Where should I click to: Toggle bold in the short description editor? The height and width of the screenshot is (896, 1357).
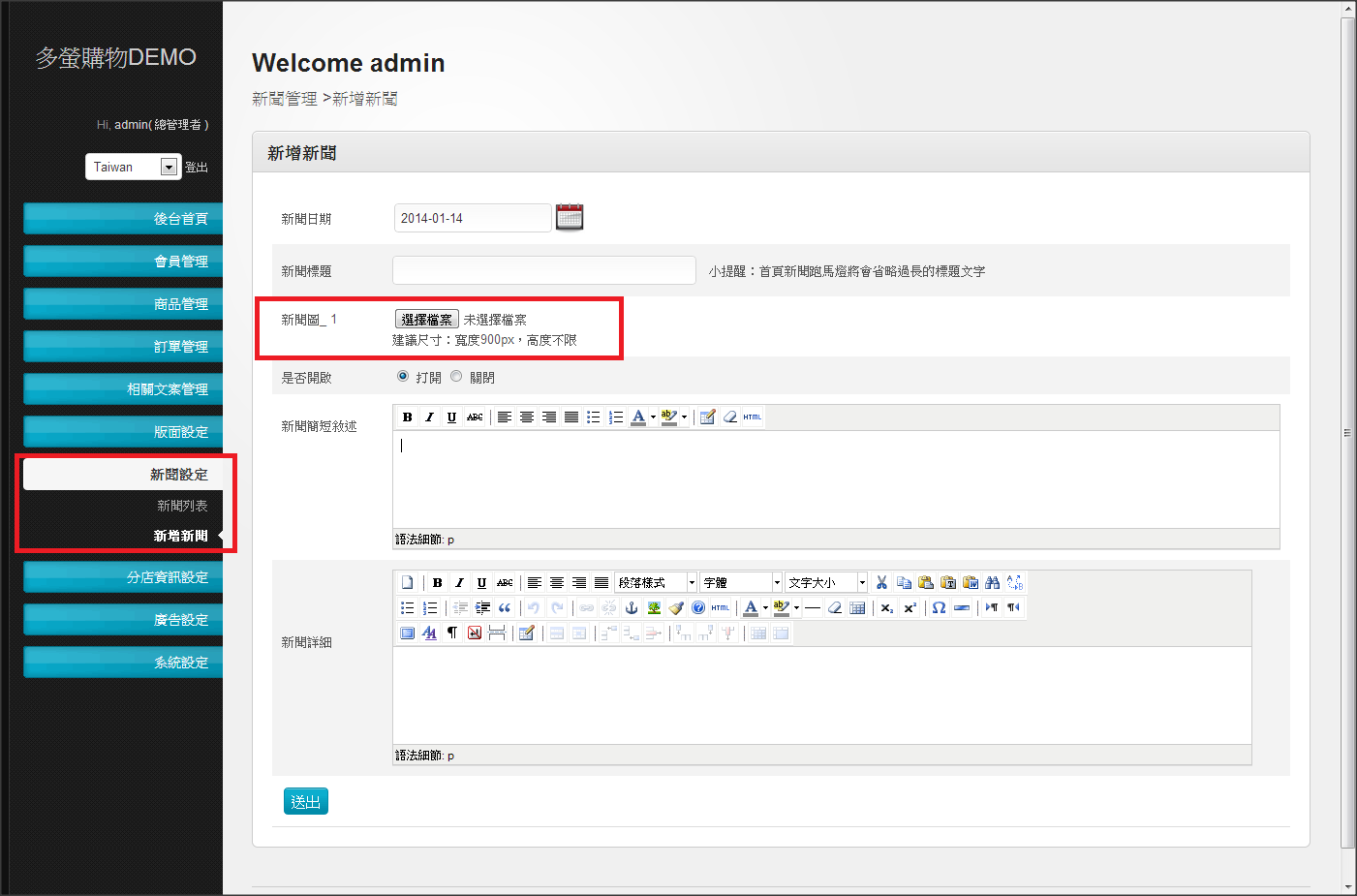coord(407,417)
